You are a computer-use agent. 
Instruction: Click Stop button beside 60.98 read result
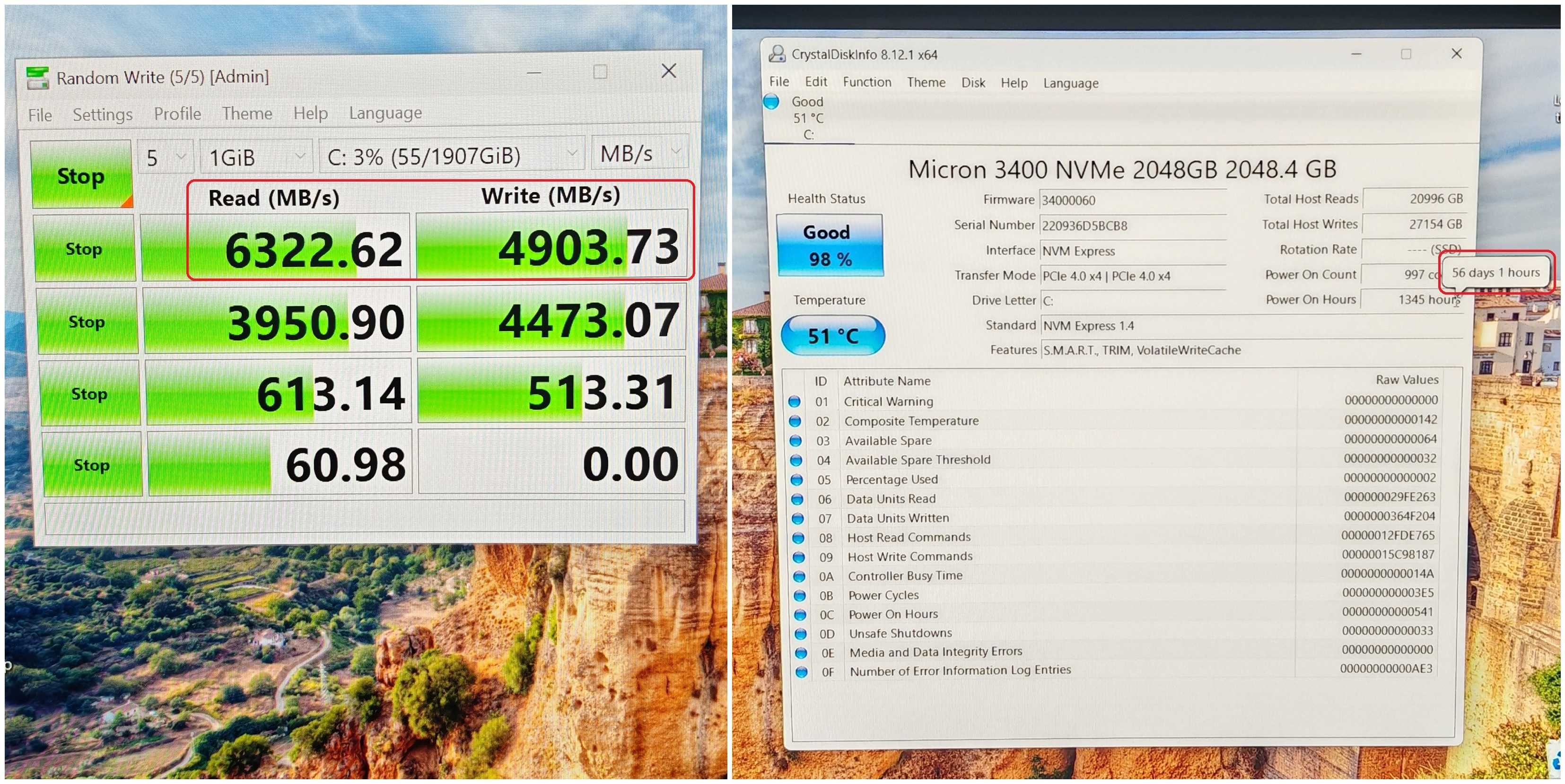pos(92,464)
